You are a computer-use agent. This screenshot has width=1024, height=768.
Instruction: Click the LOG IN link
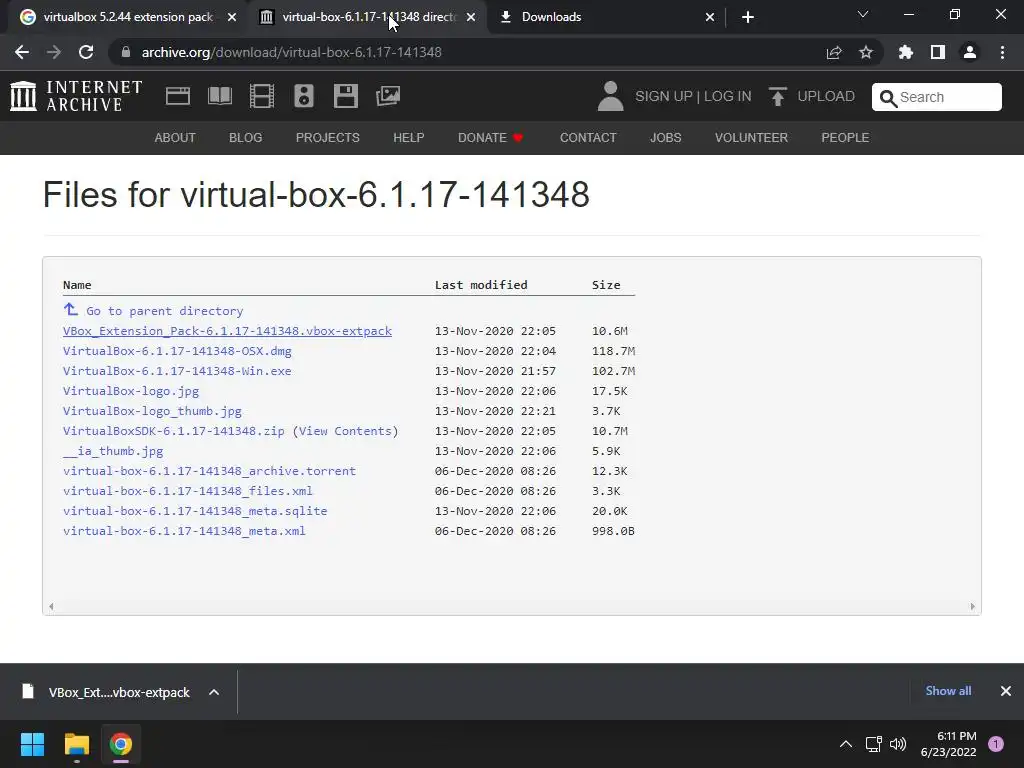(x=728, y=96)
